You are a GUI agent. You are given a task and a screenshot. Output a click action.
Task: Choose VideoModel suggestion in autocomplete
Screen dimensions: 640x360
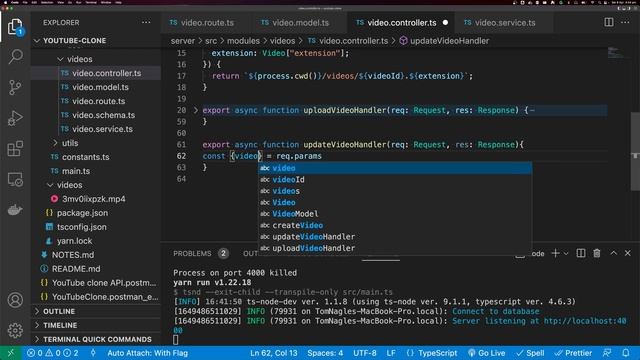tap(395, 214)
